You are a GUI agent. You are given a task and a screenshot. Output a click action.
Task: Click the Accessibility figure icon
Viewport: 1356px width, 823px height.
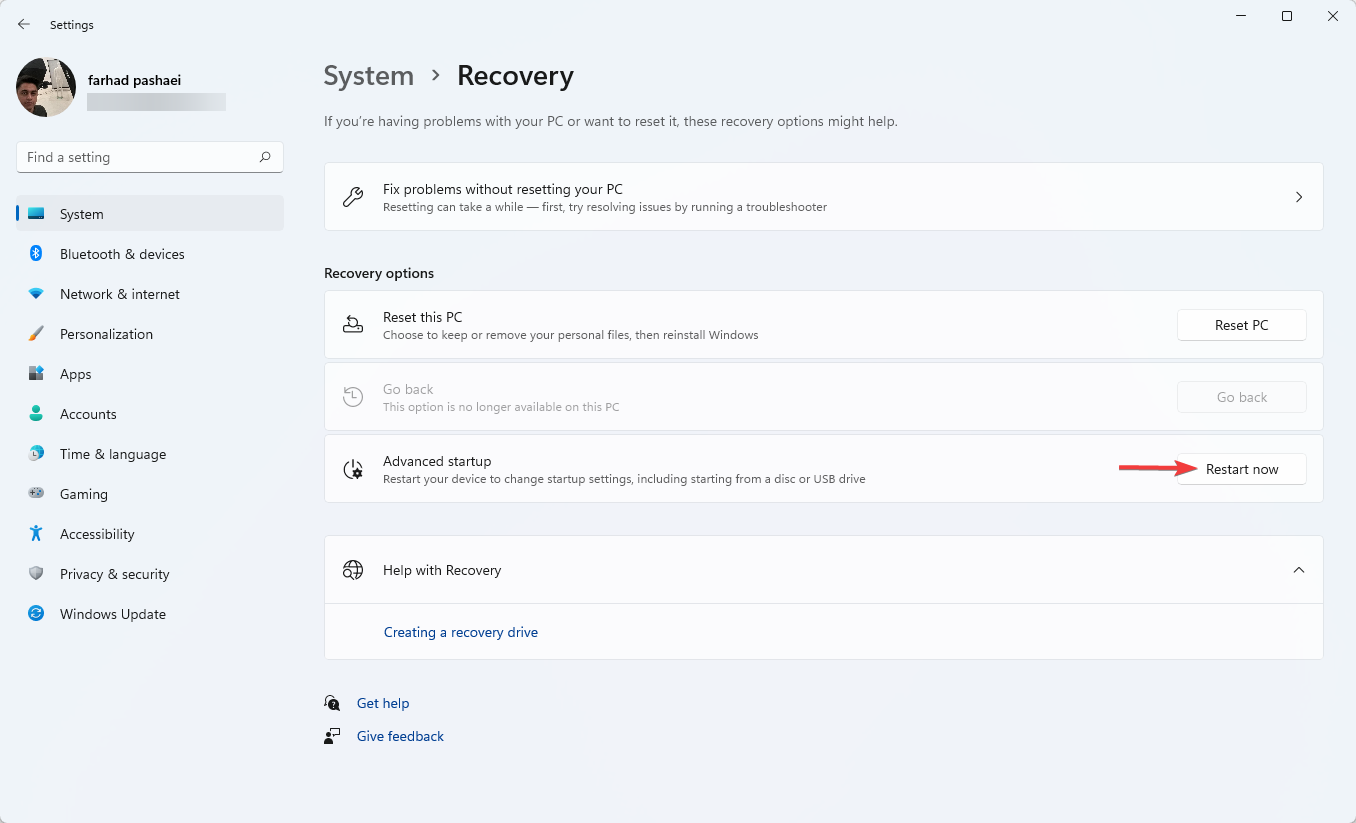point(36,534)
